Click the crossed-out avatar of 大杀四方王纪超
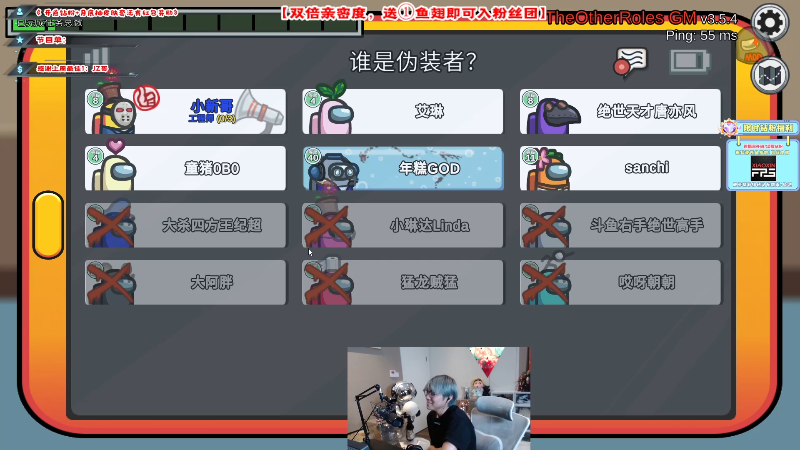This screenshot has height=450, width=800. tap(112, 227)
